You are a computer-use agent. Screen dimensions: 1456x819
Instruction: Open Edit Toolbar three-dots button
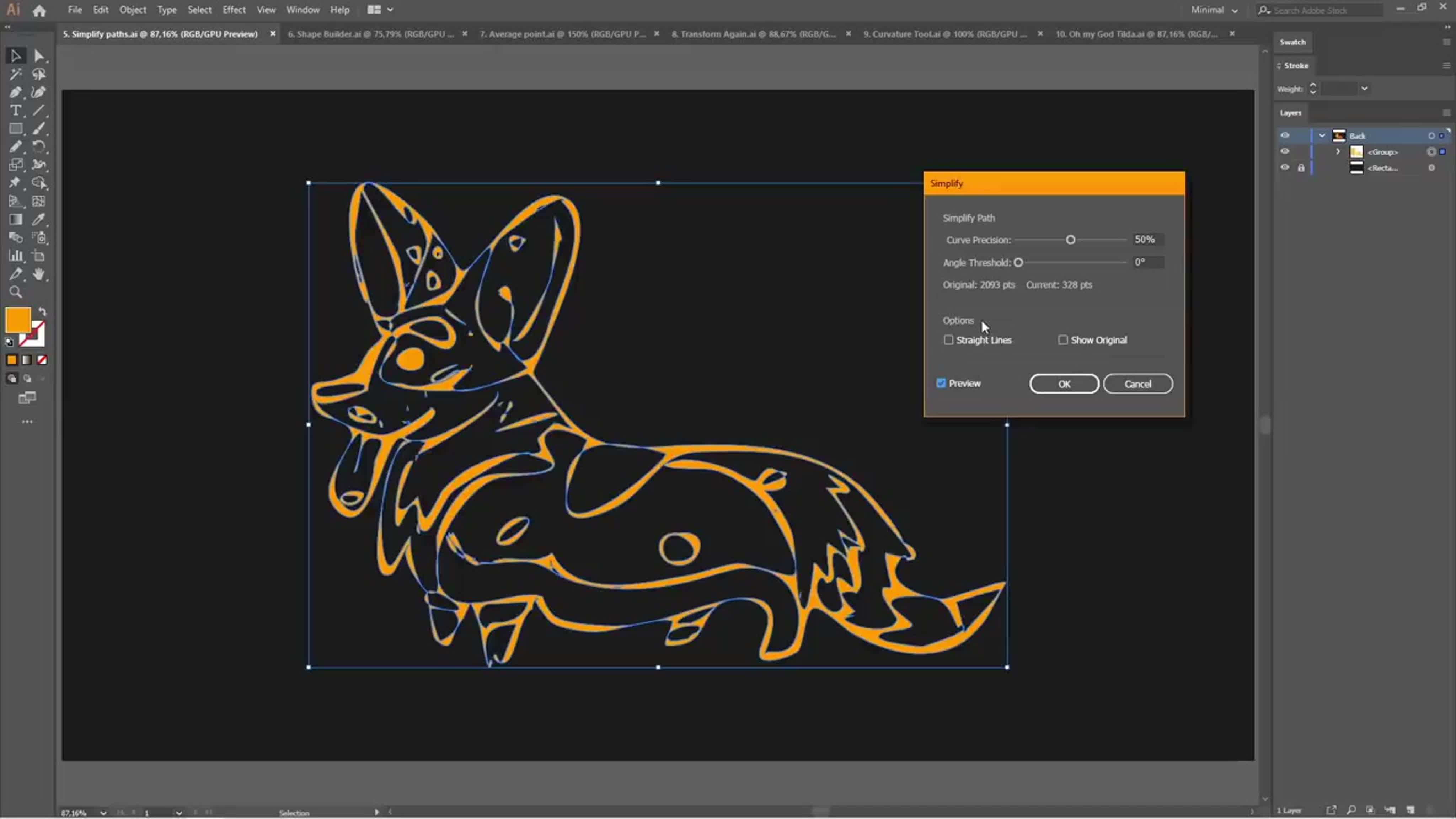(27, 422)
